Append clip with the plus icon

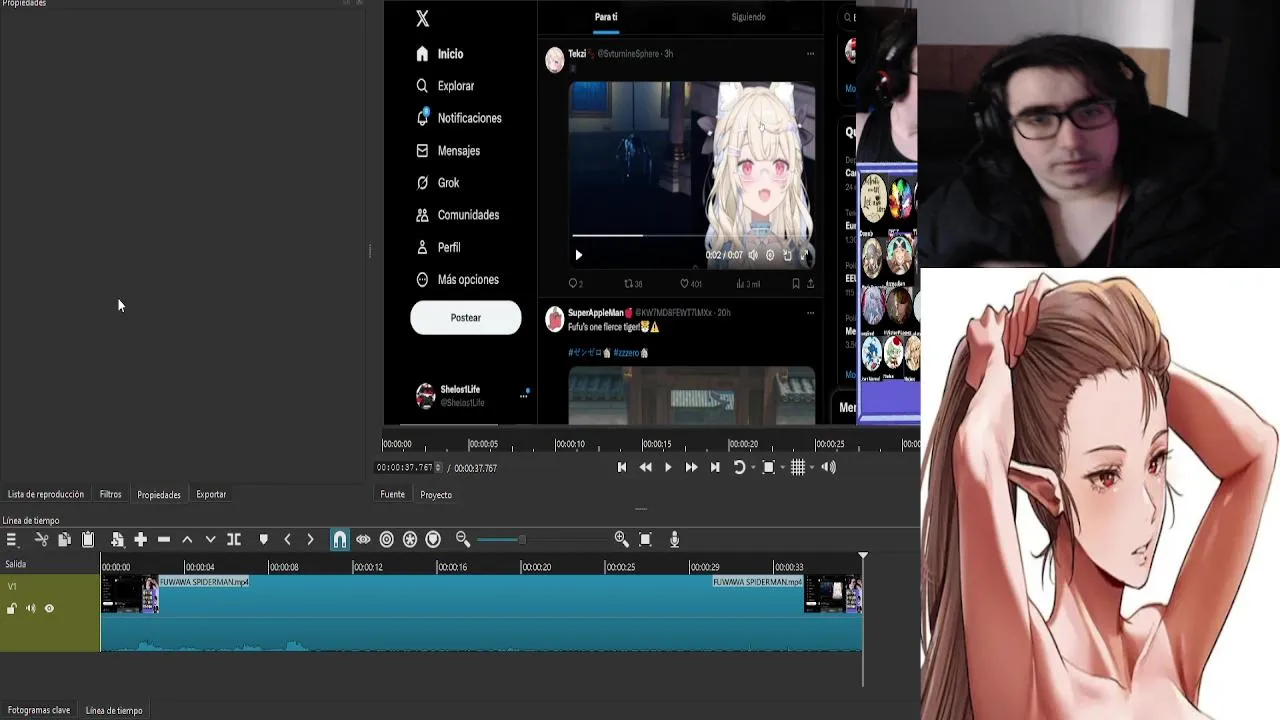[x=141, y=540]
